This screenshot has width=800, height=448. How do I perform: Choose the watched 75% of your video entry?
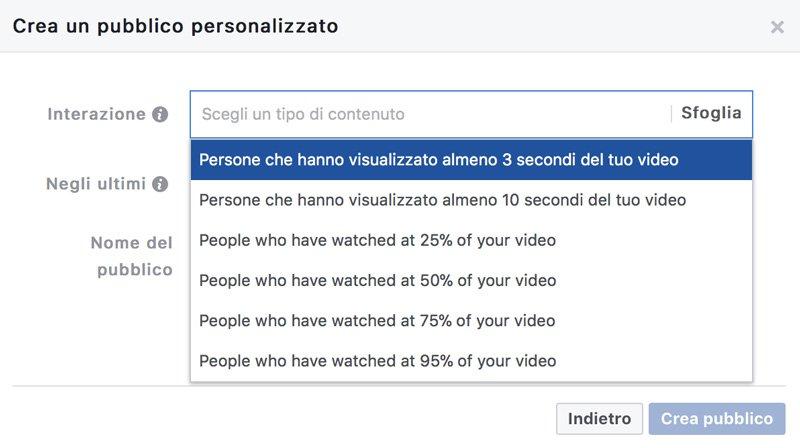pos(471,321)
